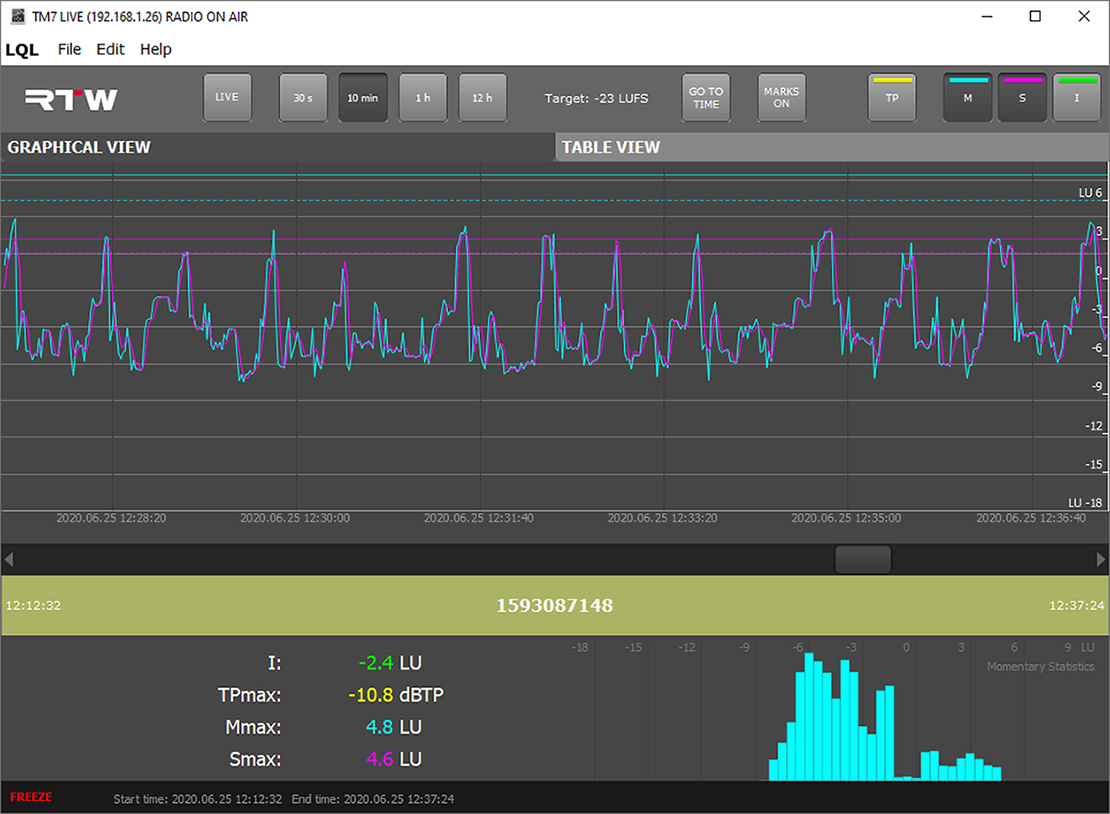Select the GRAPHICAL VIEW tab
Image resolution: width=1110 pixels, height=814 pixels.
tap(277, 147)
